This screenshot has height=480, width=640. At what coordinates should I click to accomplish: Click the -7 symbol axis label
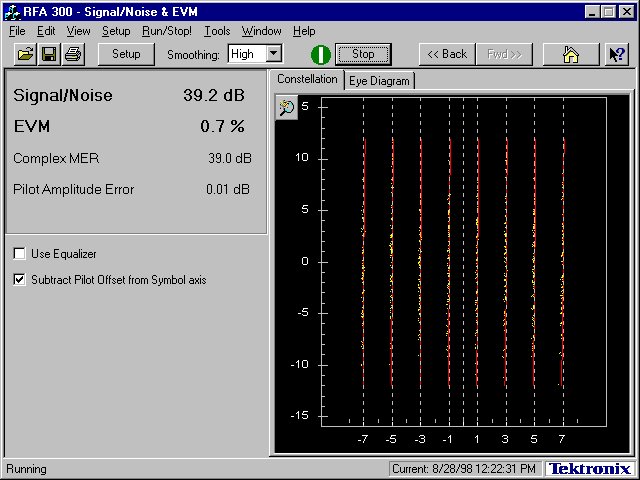click(x=362, y=439)
